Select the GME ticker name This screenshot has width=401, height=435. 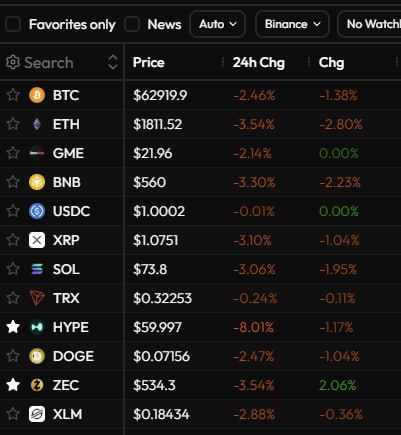point(68,153)
